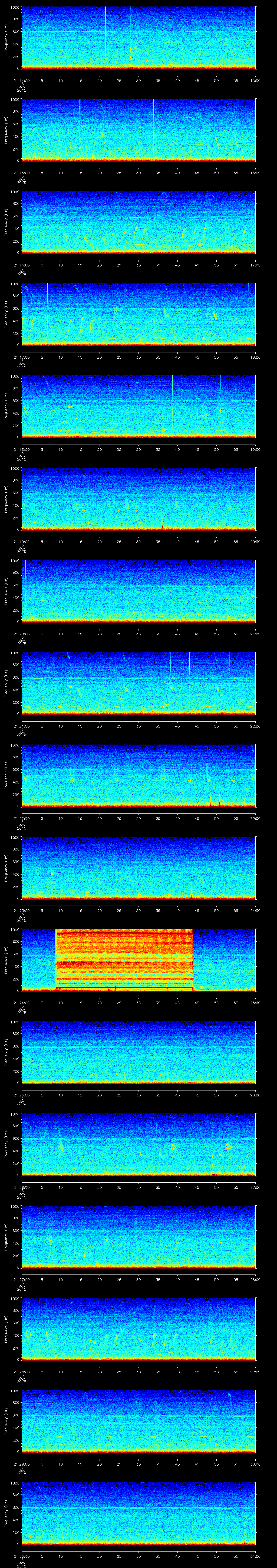277x1568 pixels.
Task: Select the spectrogram panel starting at 21:19:00
Action: tap(138, 499)
